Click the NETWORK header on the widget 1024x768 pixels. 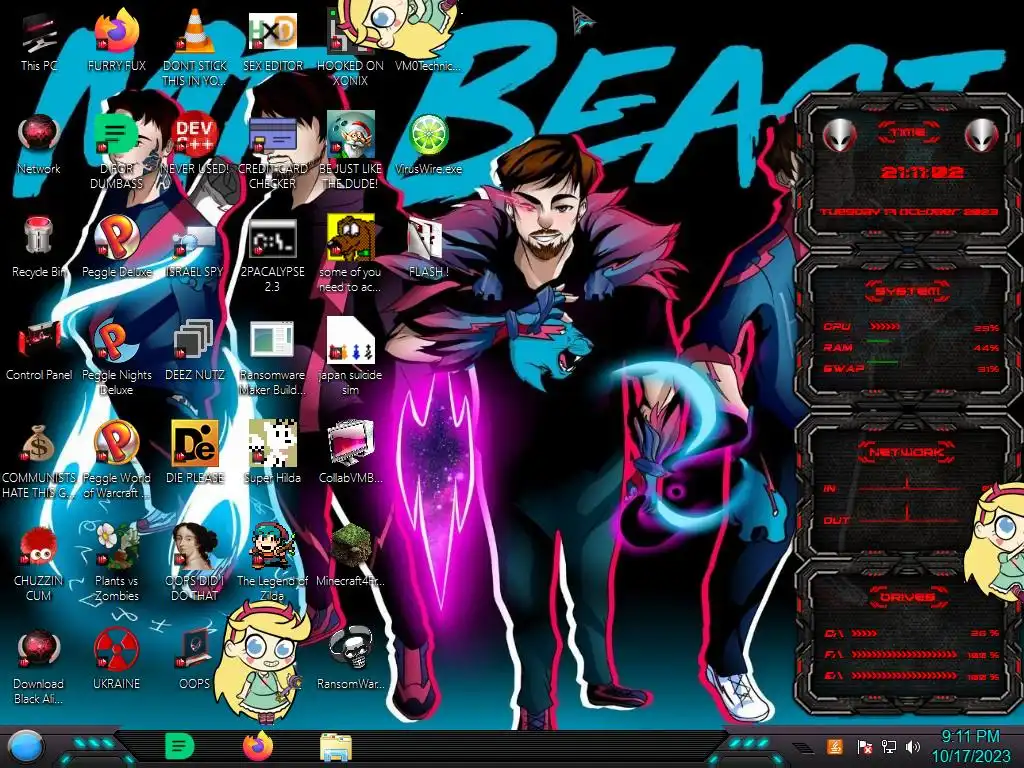906,452
